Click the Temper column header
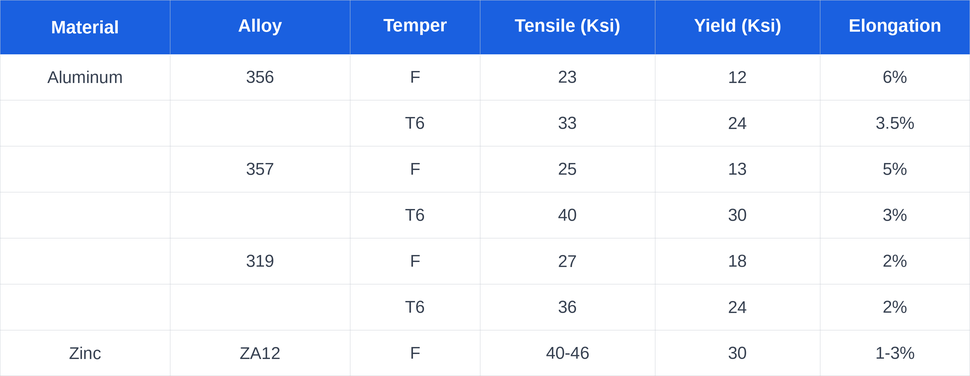Image resolution: width=970 pixels, height=376 pixels. [415, 27]
